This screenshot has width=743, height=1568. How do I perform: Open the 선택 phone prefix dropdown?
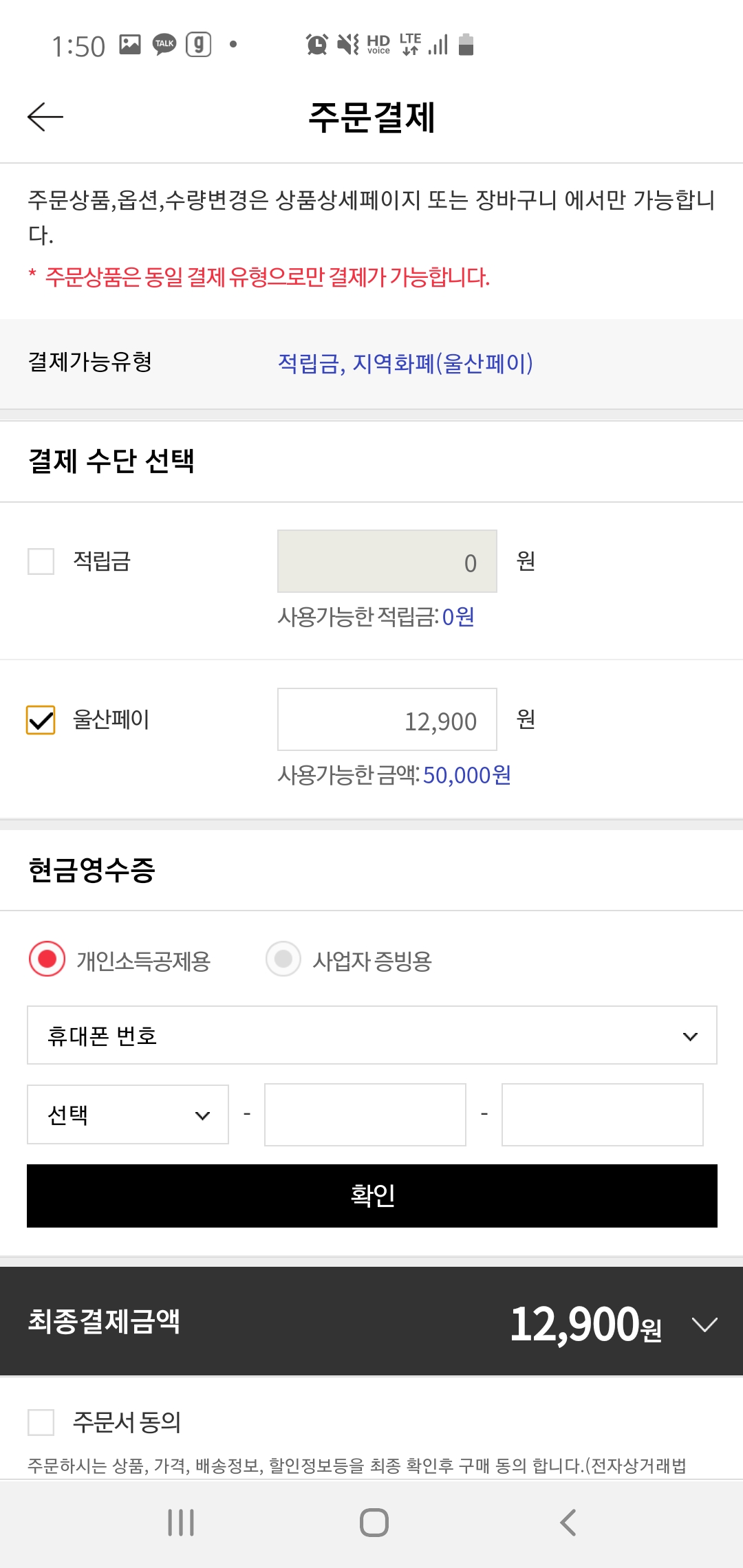(x=127, y=1114)
